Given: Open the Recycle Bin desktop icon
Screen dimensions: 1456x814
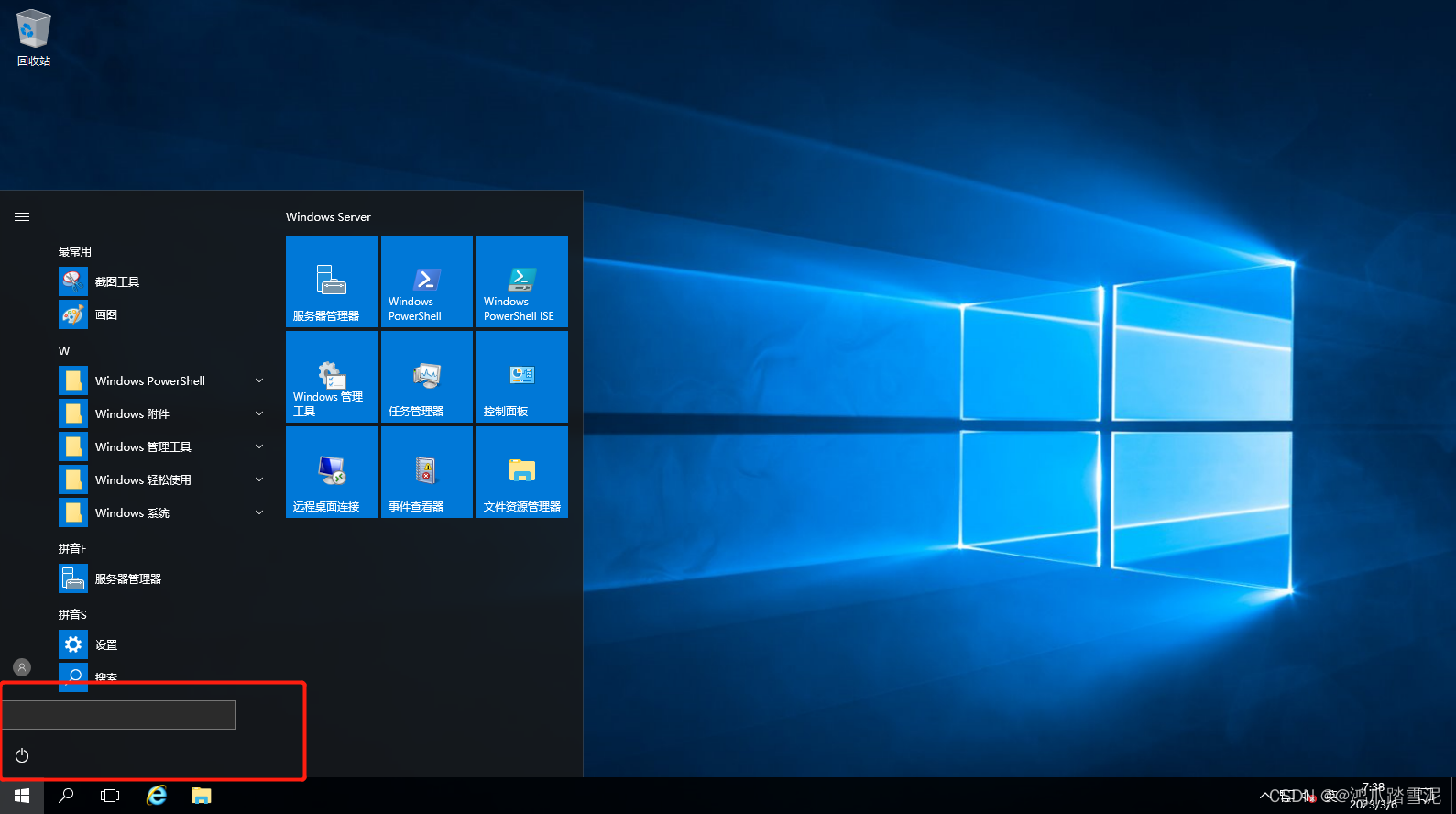Looking at the screenshot, I should pyautogui.click(x=34, y=38).
